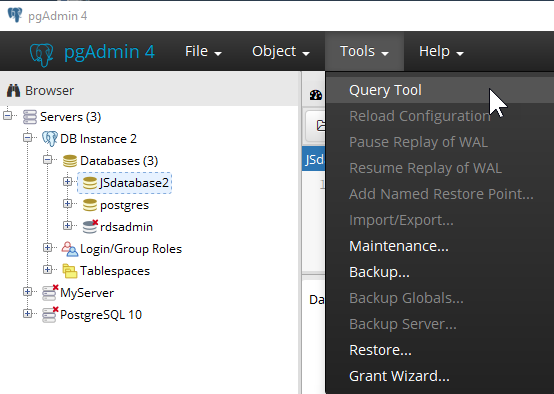The height and width of the screenshot is (394, 554).
Task: Select the Servers group icon
Action: [x=30, y=117]
